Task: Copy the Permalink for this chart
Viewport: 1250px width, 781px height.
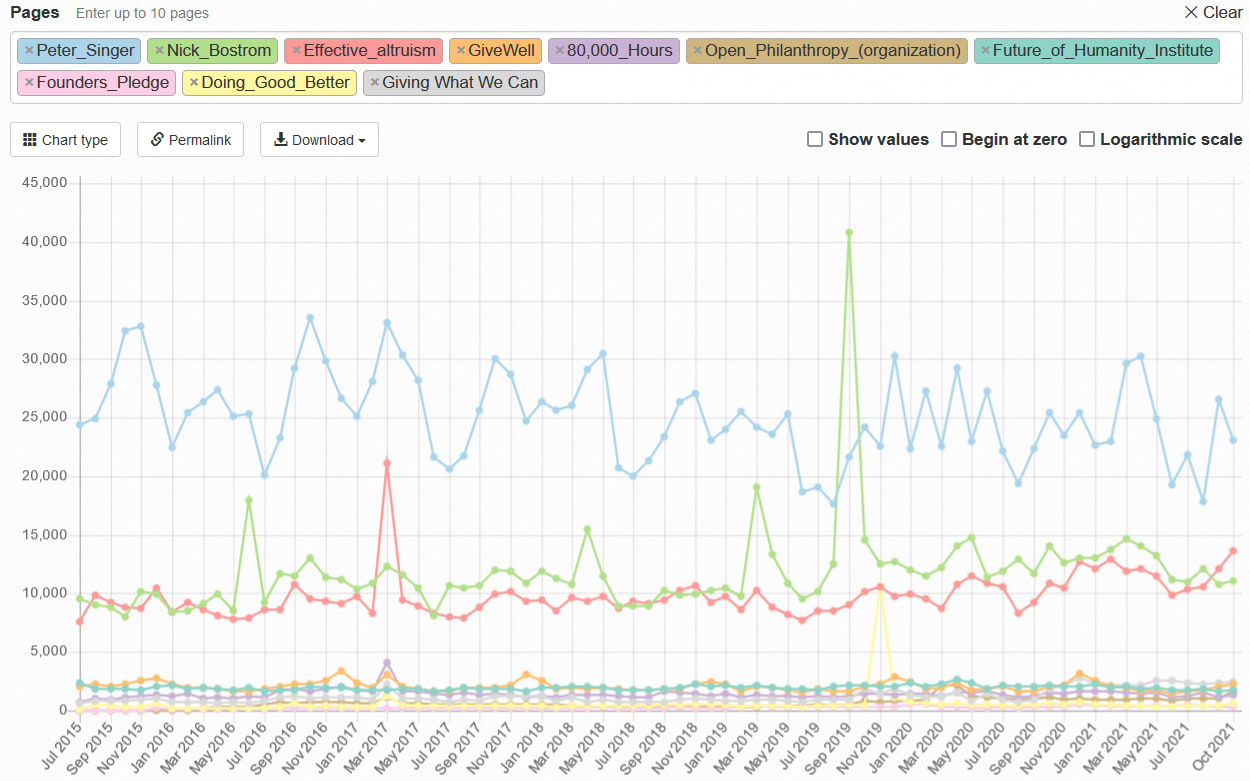Action: click(191, 140)
